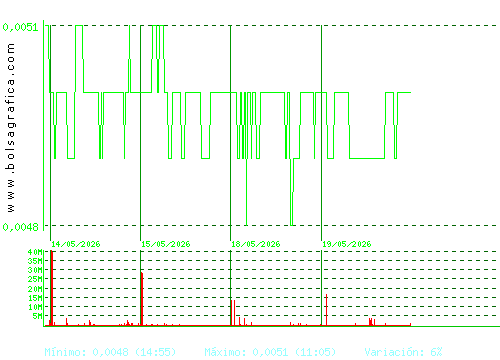This screenshot has height=360, width=500.
Task: Select the 18/05/2026 date label
Action: [x=256, y=244]
